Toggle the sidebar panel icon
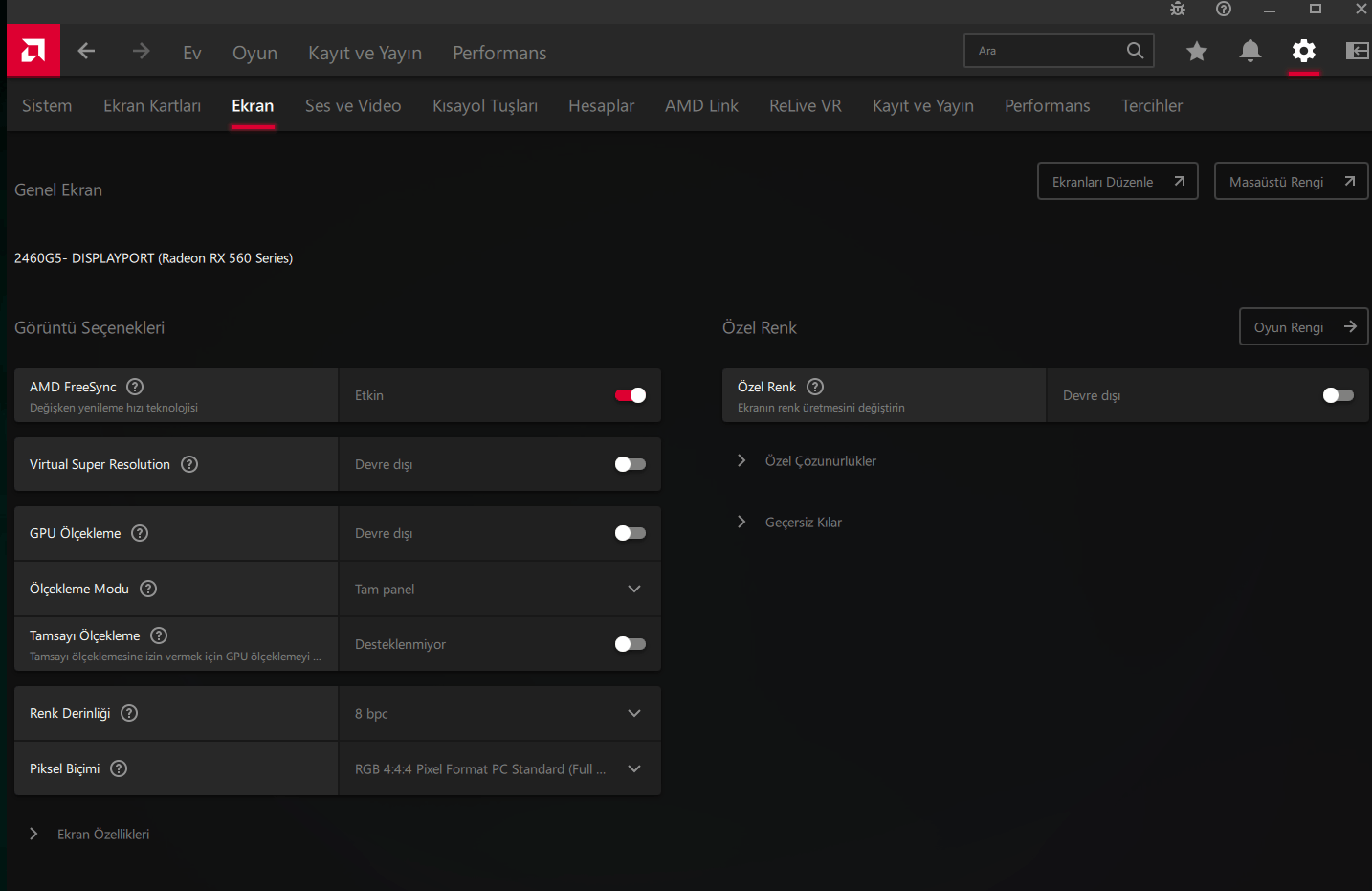The height and width of the screenshot is (891, 1372). (1358, 51)
